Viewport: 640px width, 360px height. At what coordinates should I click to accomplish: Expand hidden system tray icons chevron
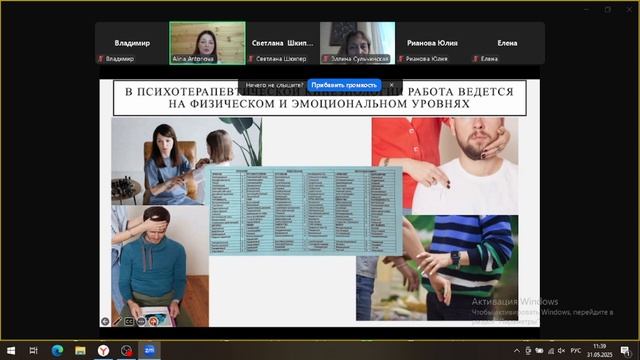click(516, 351)
